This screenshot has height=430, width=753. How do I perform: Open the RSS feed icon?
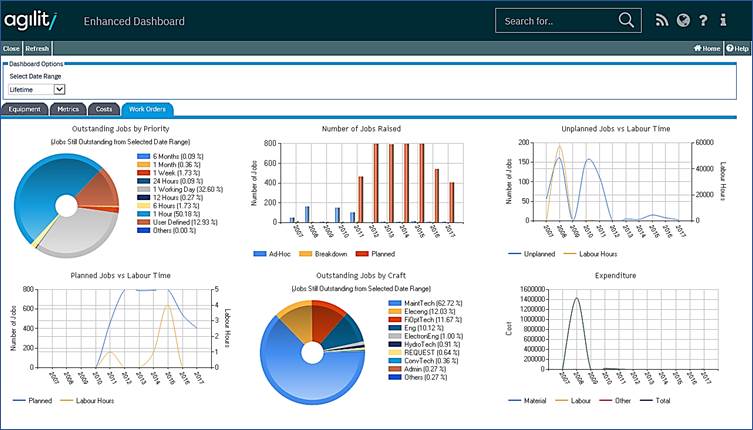[x=661, y=20]
